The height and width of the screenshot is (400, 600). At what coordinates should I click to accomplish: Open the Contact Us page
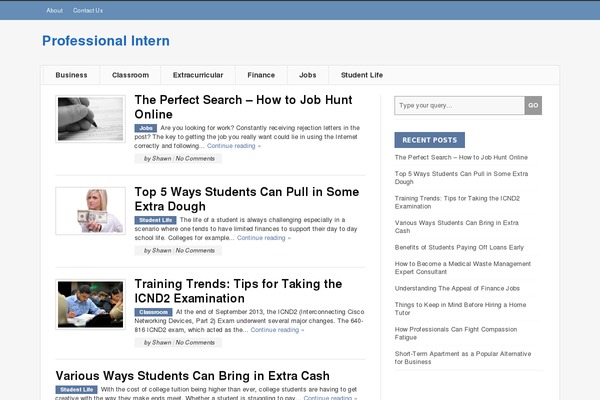coord(88,10)
